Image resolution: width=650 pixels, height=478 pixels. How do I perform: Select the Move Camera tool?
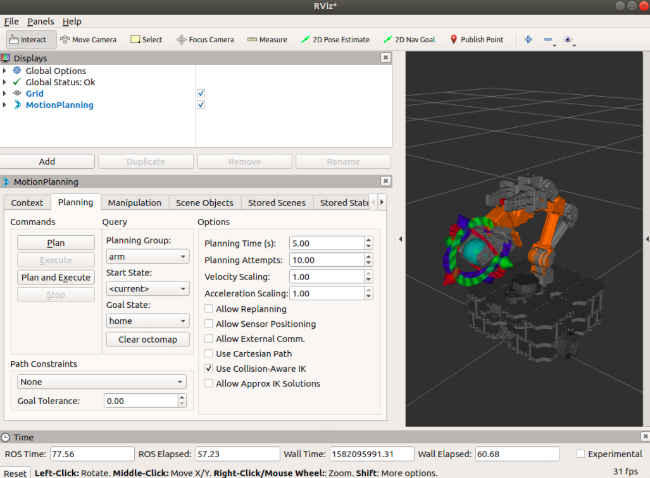pos(88,40)
